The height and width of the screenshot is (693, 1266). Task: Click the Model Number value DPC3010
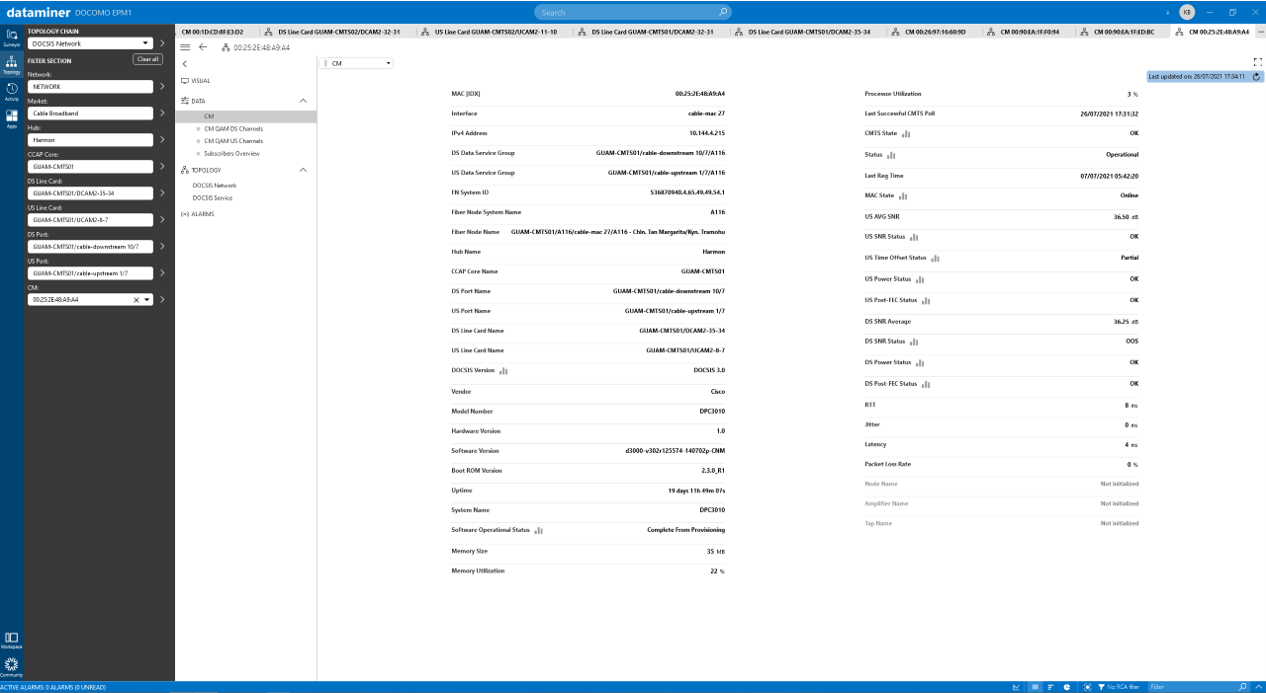tap(712, 411)
